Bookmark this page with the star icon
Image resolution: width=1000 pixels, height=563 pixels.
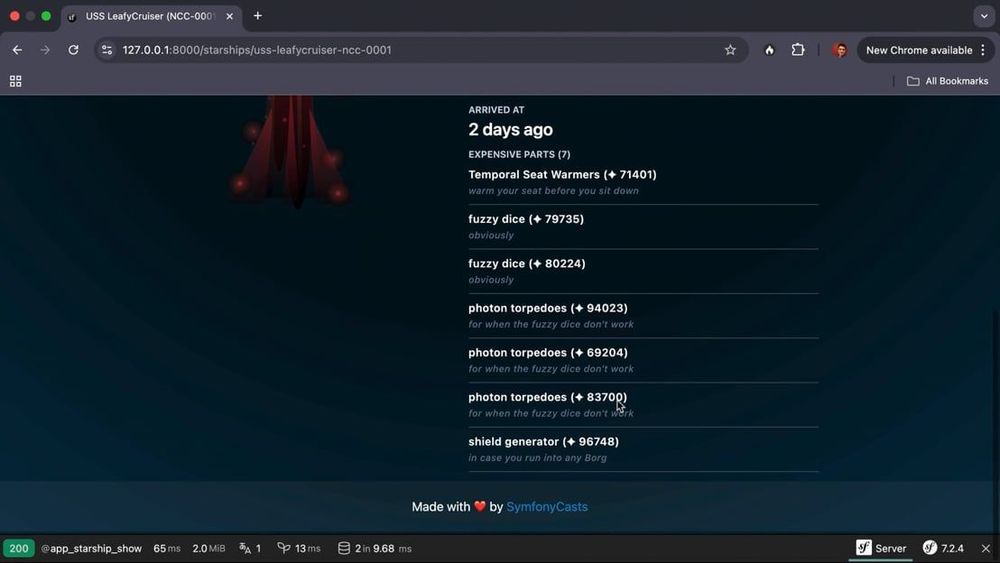[x=730, y=50]
